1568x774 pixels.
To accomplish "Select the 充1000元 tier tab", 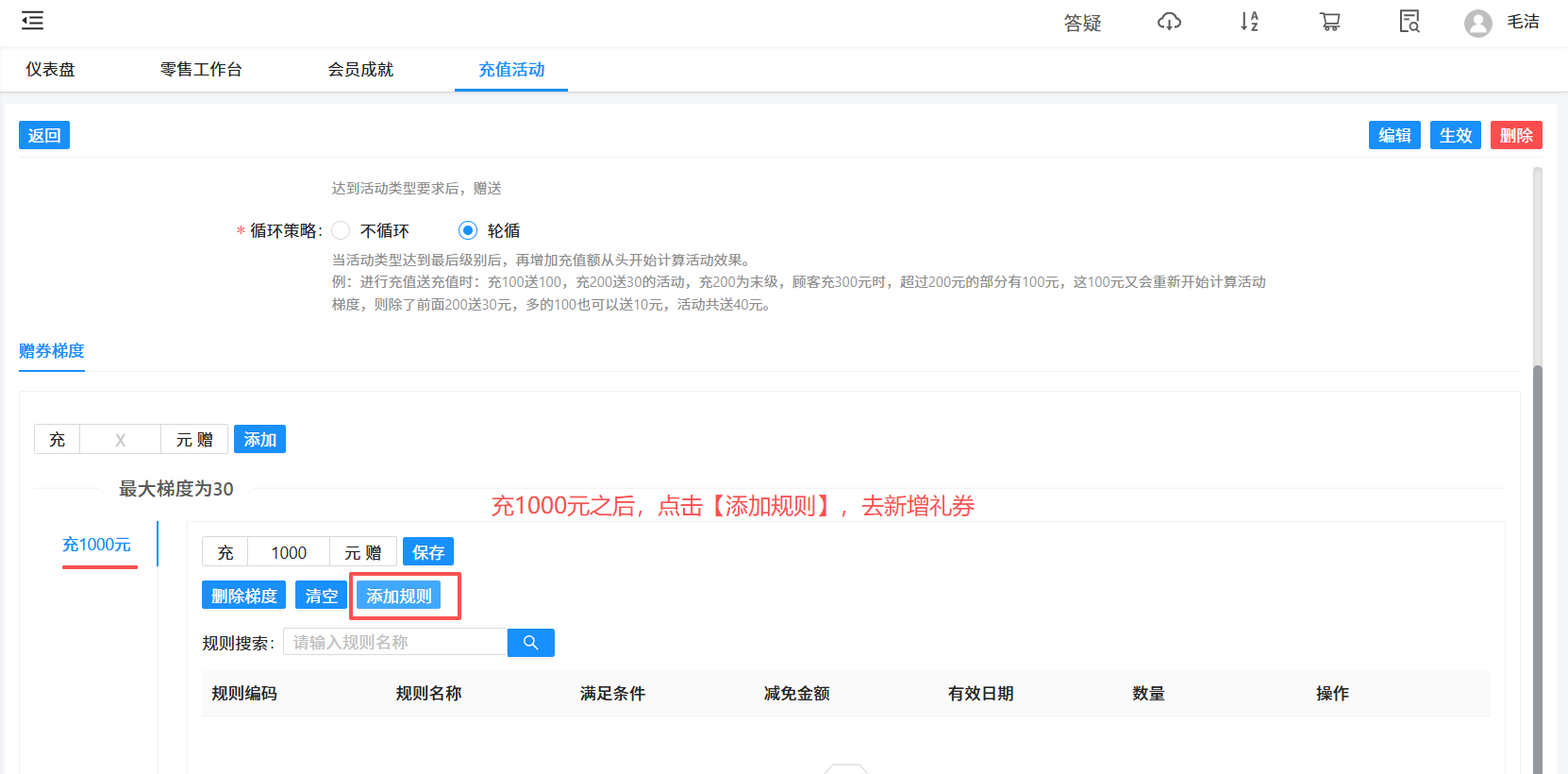I will click(96, 545).
